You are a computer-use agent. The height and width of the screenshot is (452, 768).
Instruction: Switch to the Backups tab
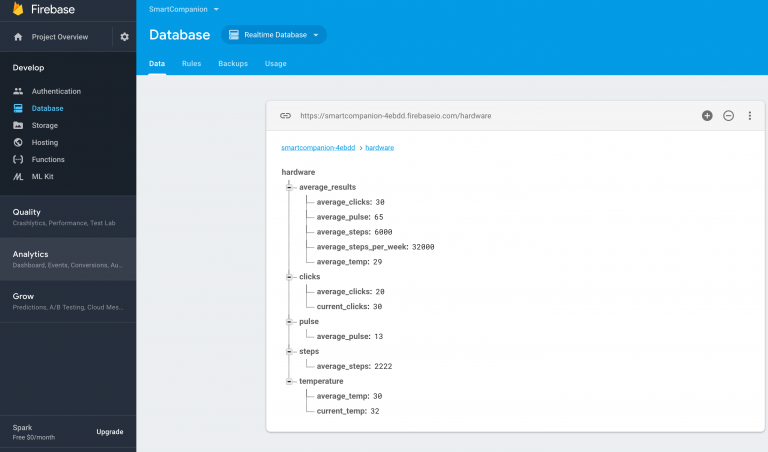click(x=233, y=64)
